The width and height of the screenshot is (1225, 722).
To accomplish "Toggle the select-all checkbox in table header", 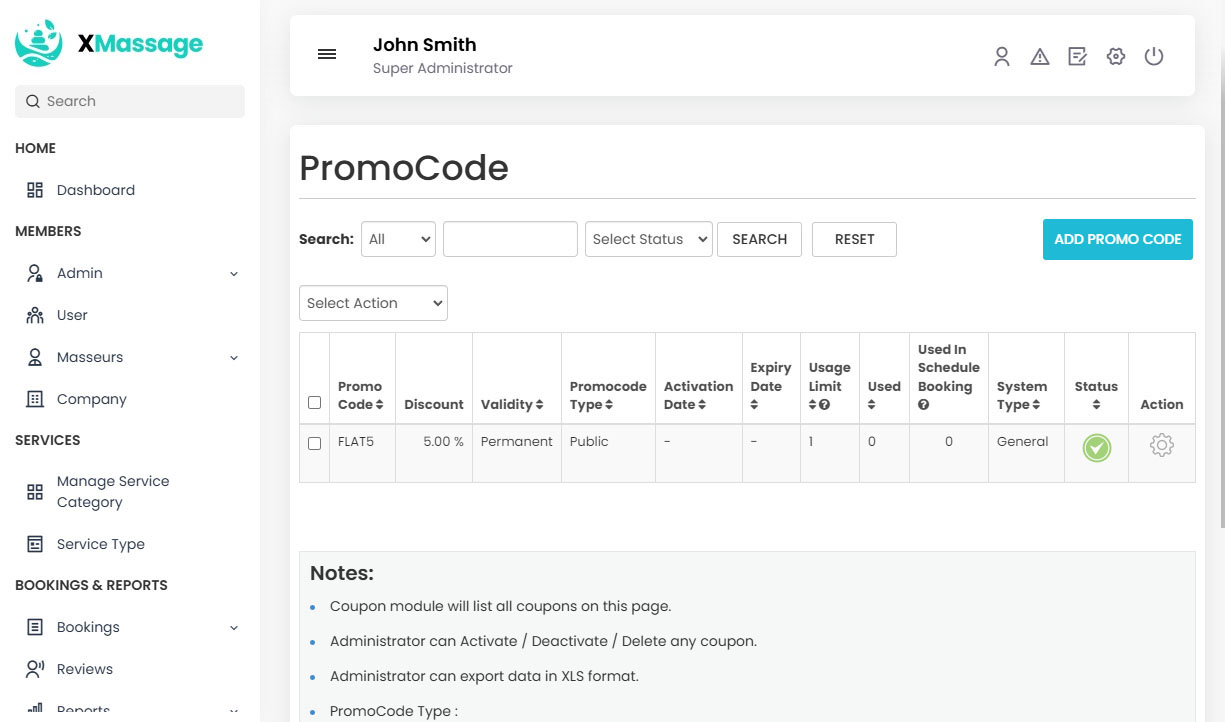I will pyautogui.click(x=314, y=403).
